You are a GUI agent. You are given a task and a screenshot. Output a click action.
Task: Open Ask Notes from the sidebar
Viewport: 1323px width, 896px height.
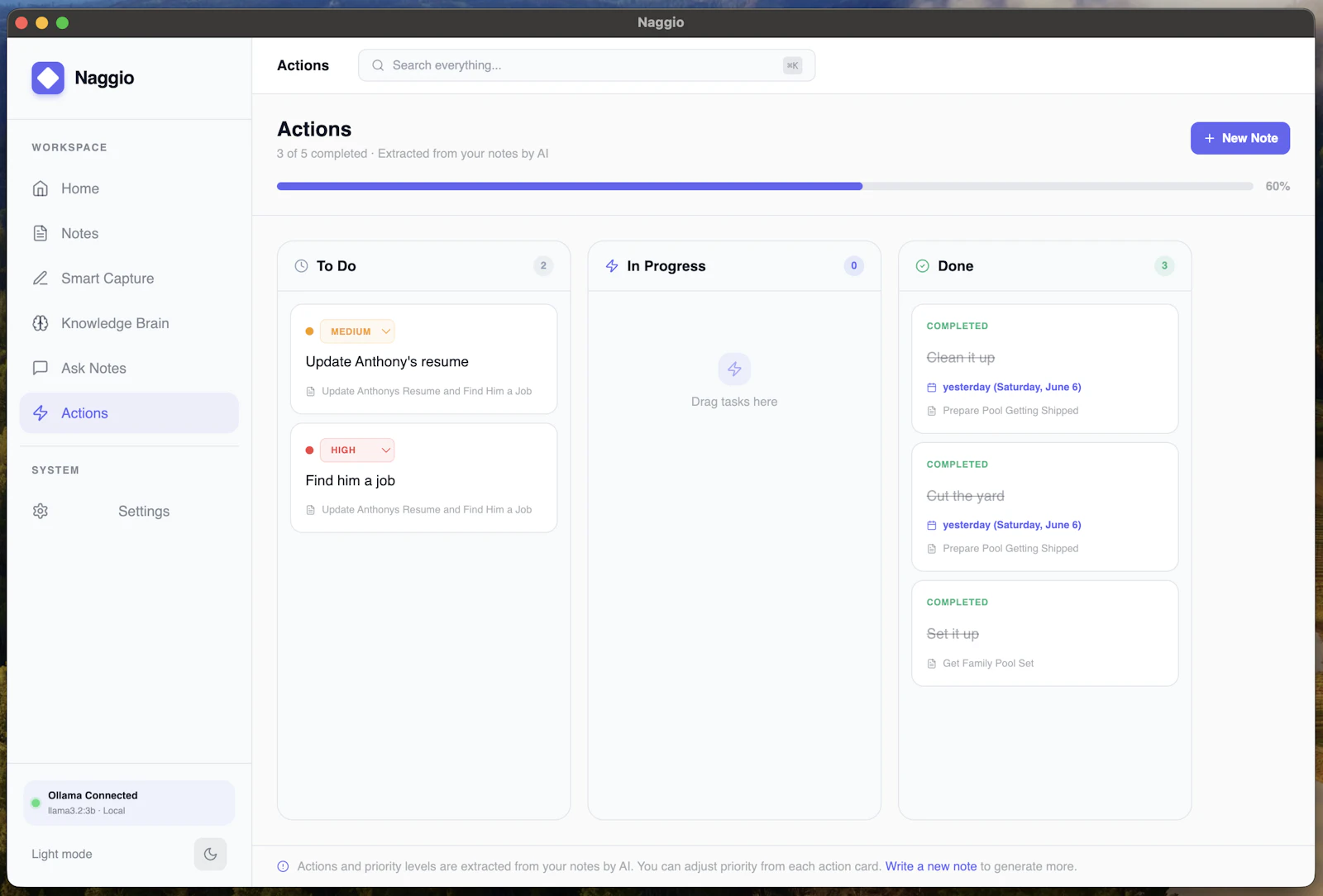[x=129, y=368]
